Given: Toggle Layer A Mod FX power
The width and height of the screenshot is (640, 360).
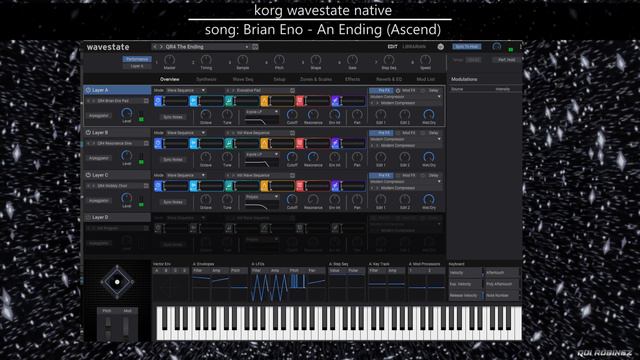Looking at the screenshot, I should coord(398,91).
